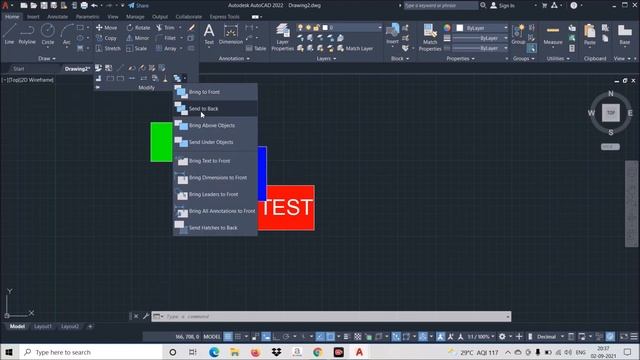Click the Scale tool

(137, 48)
